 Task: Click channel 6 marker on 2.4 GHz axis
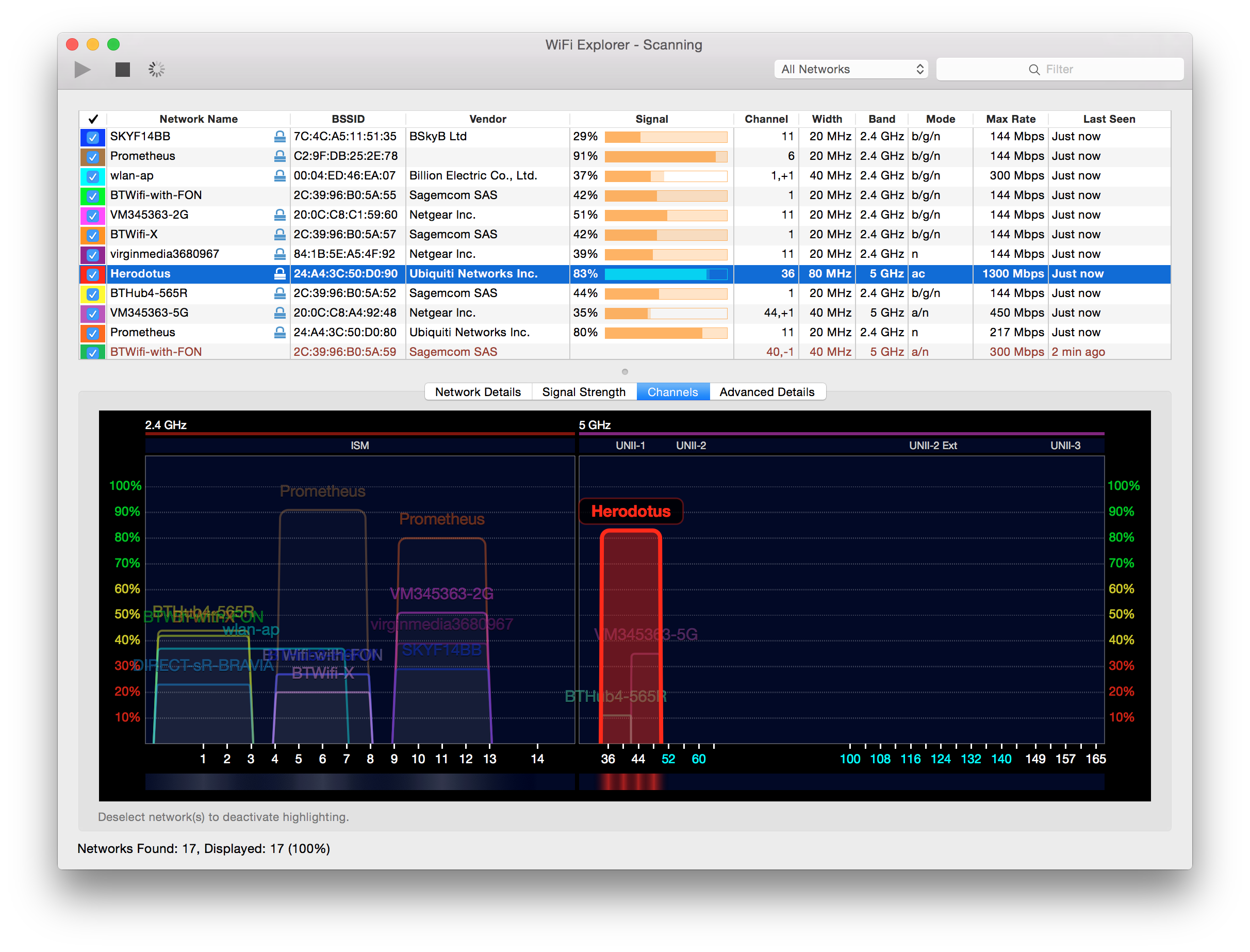322,759
